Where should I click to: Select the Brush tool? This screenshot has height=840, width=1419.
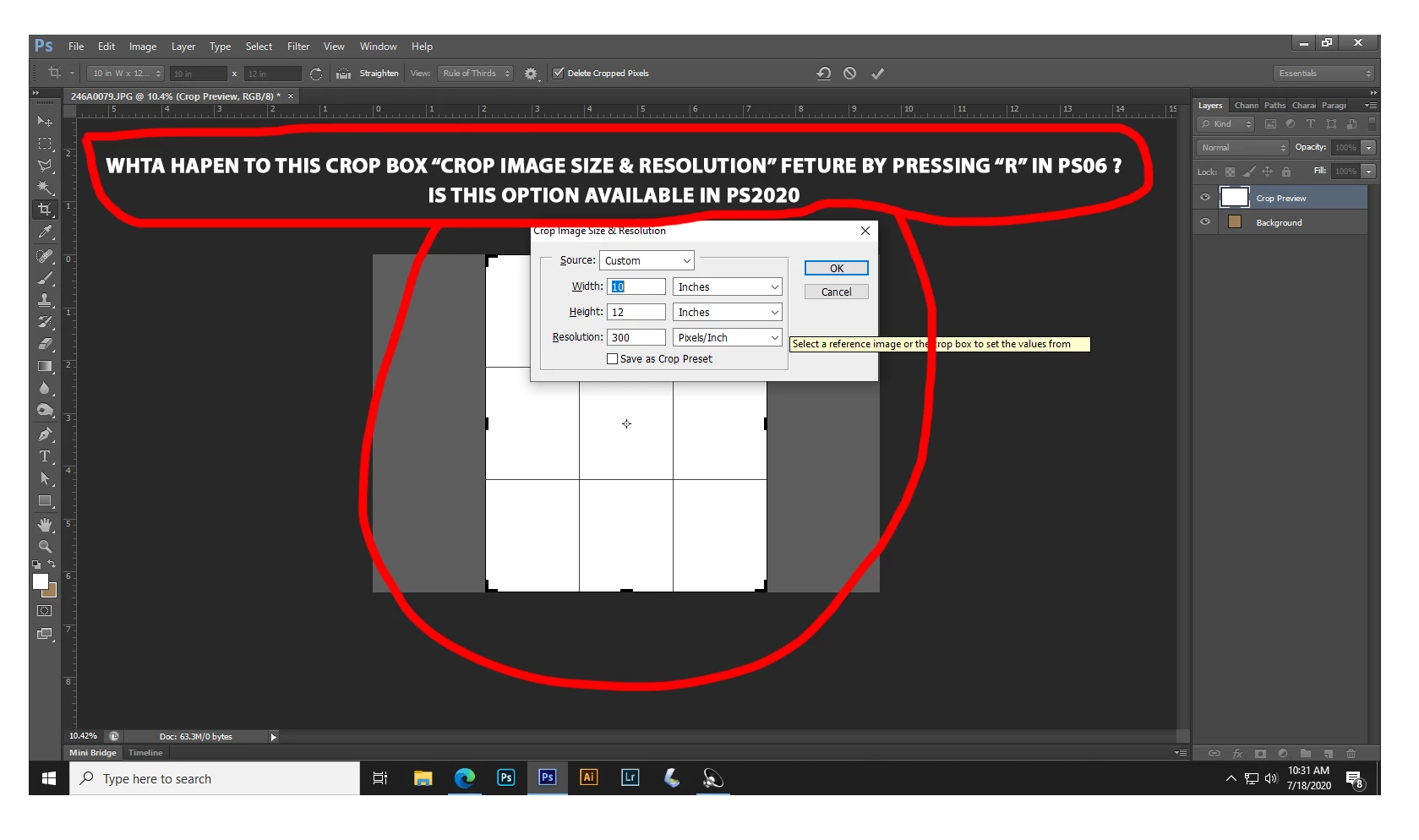point(45,278)
